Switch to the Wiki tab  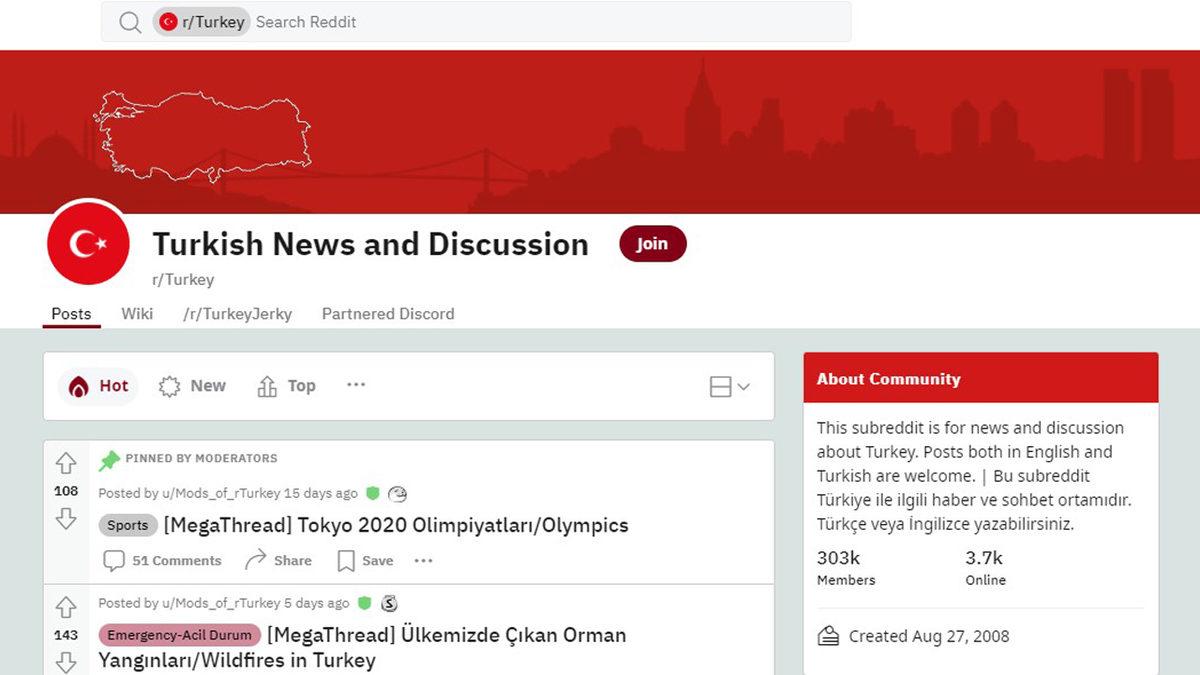tap(137, 314)
